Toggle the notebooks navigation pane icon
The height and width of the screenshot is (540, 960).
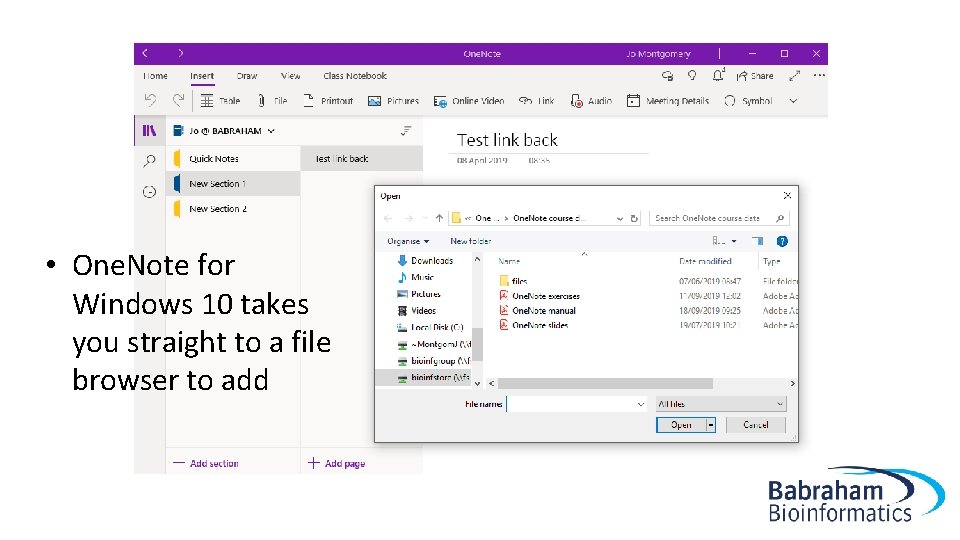149,130
